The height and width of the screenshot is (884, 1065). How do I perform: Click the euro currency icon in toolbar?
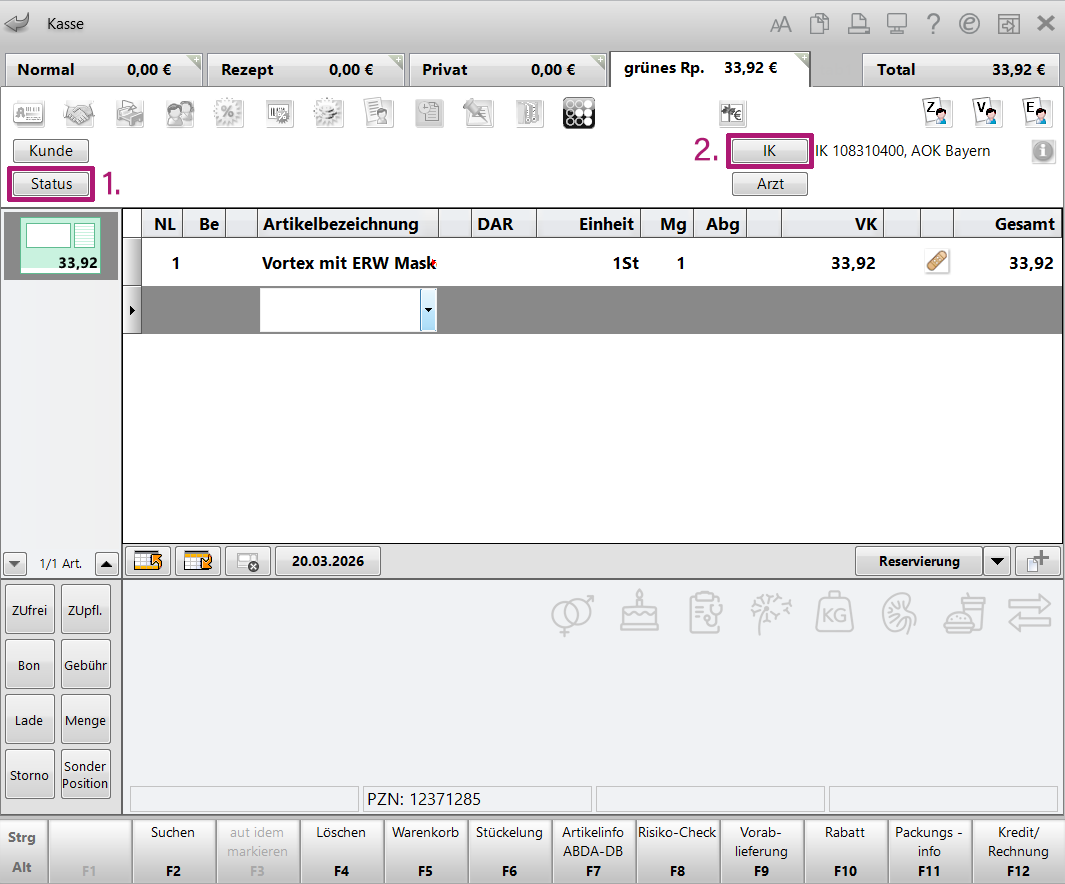click(732, 114)
